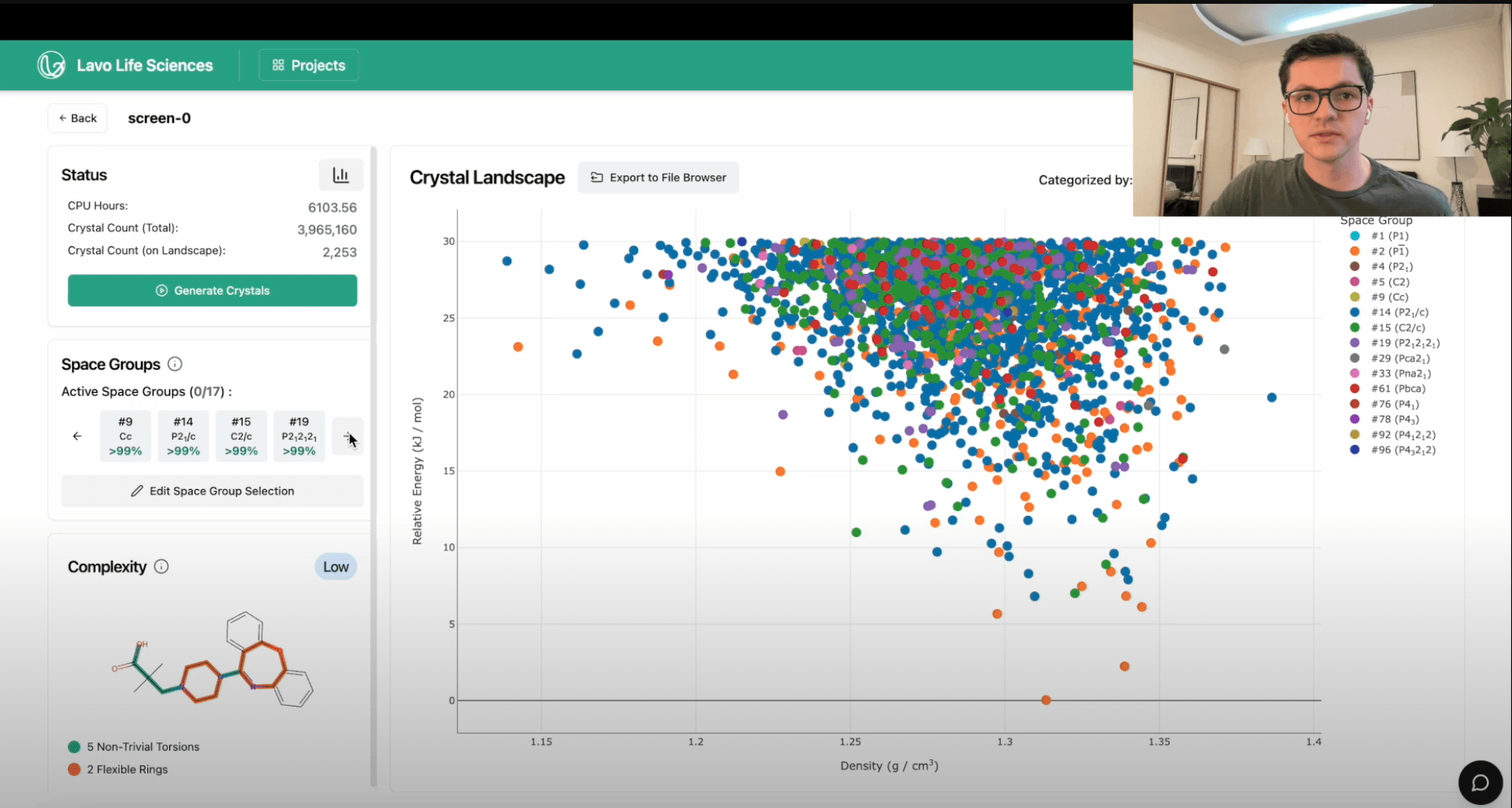Screen dimensions: 1512x808
Task: Toggle #2 (P1̄) legend entry in plot
Action: [x=1388, y=251]
